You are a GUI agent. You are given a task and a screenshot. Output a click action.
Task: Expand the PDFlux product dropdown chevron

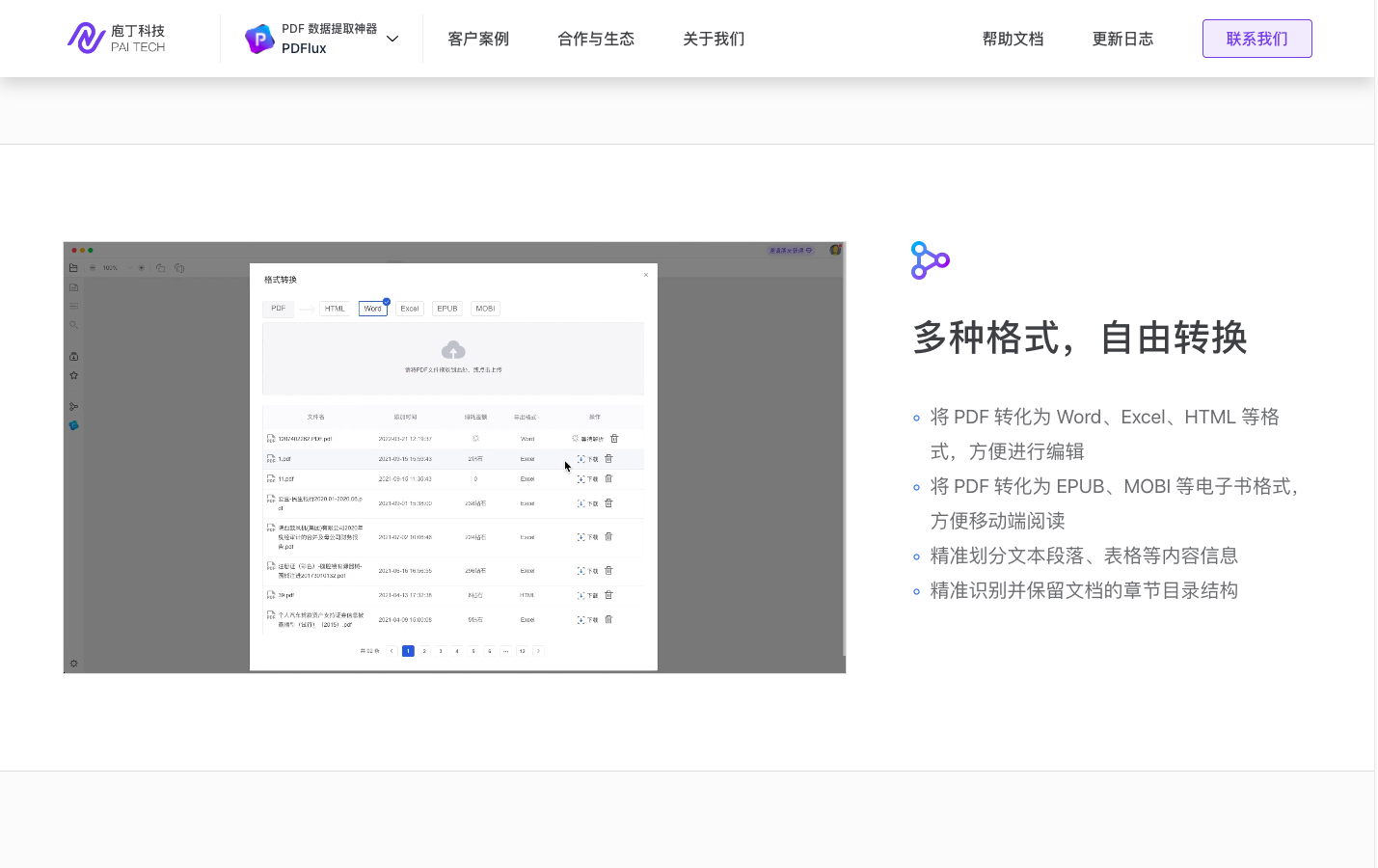tap(392, 39)
